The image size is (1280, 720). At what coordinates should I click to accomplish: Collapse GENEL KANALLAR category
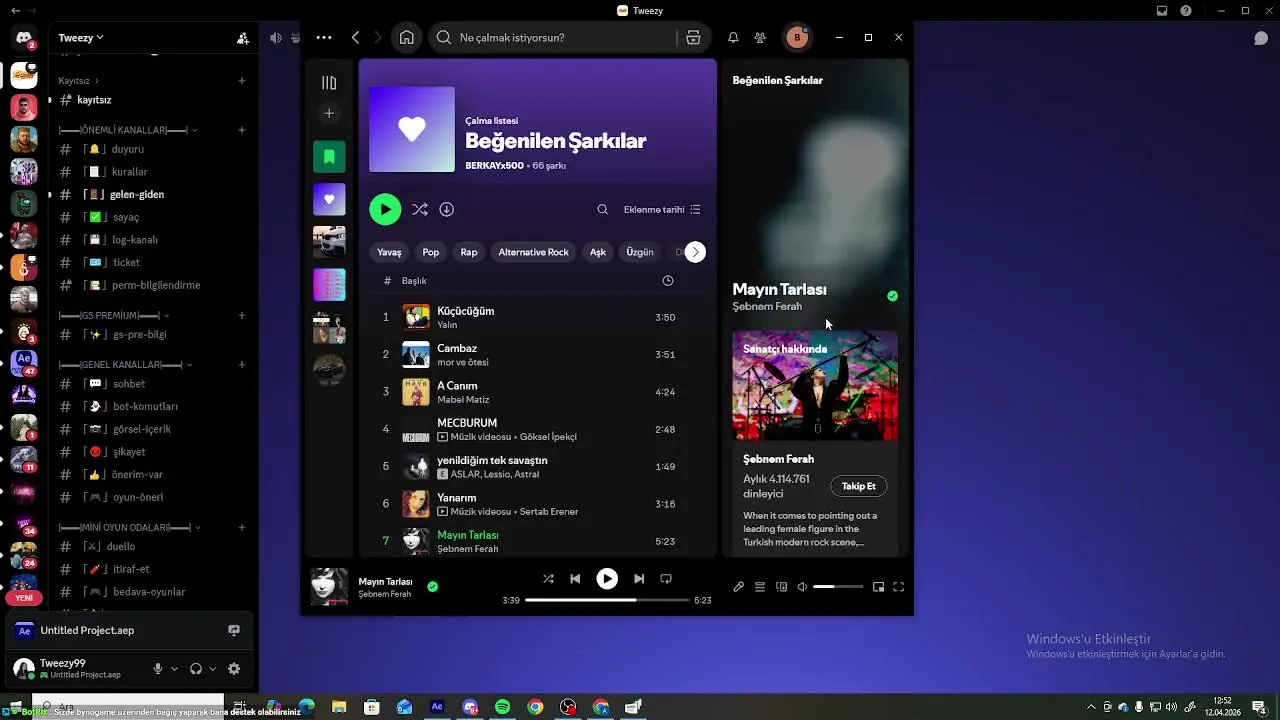125,365
